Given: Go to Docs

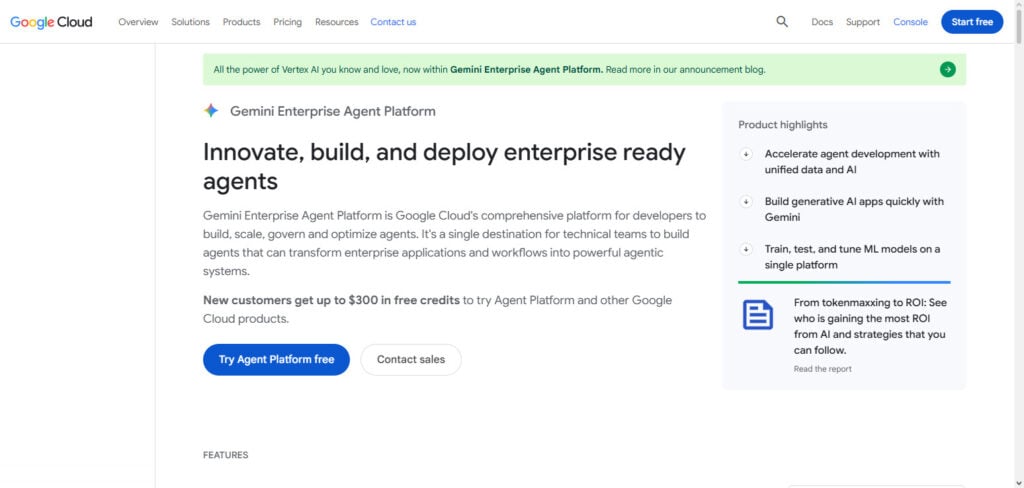Looking at the screenshot, I should coord(822,22).
